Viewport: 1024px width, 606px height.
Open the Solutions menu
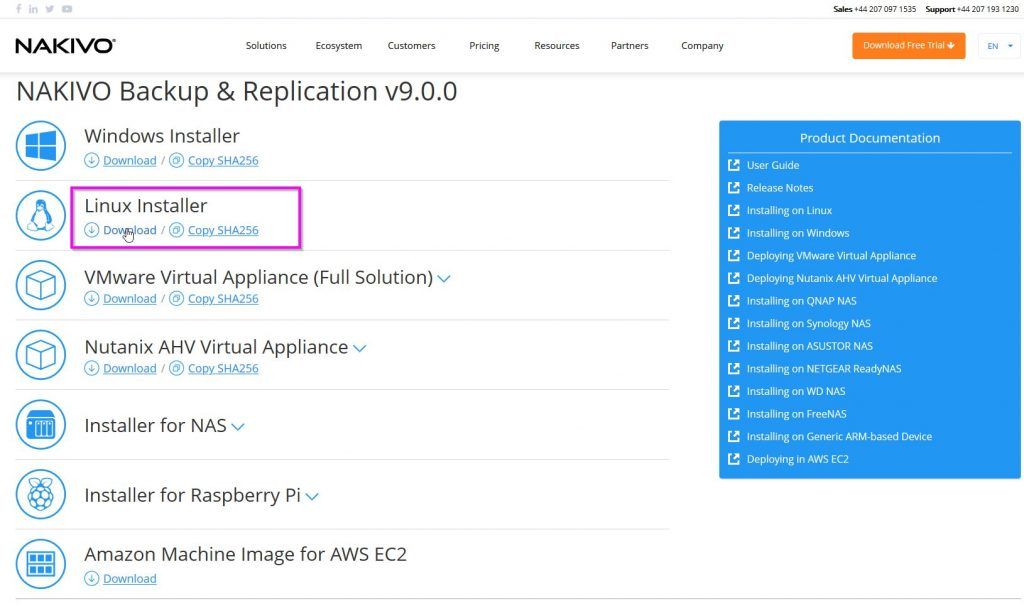tap(266, 46)
